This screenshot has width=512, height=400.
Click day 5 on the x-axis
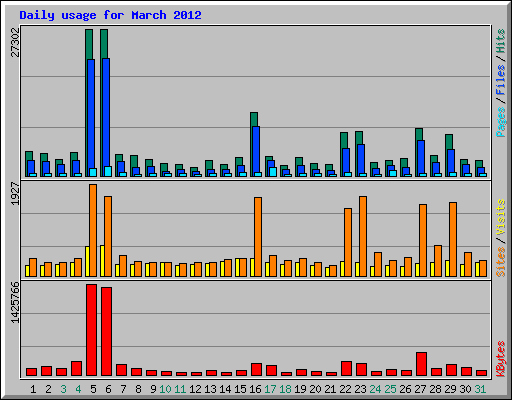pyautogui.click(x=93, y=389)
